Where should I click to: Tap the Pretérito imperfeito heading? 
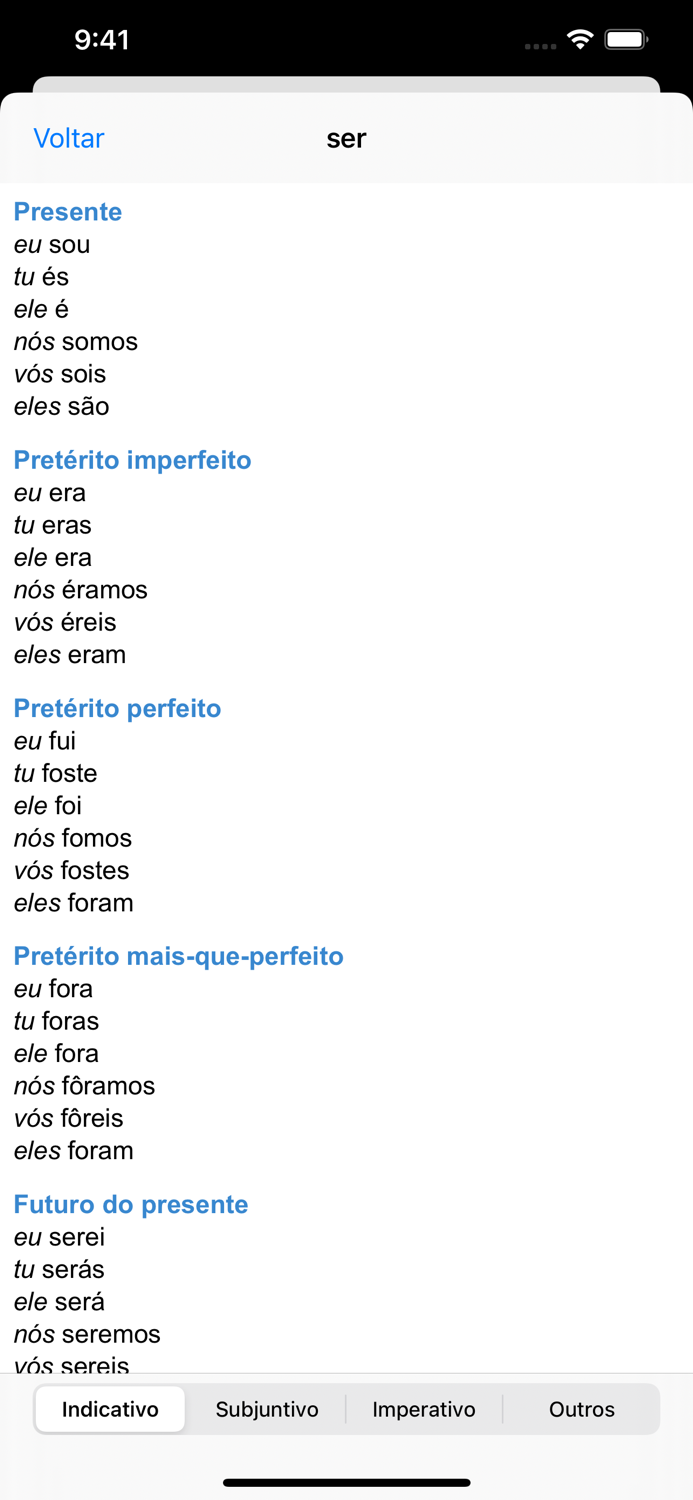[x=132, y=459]
